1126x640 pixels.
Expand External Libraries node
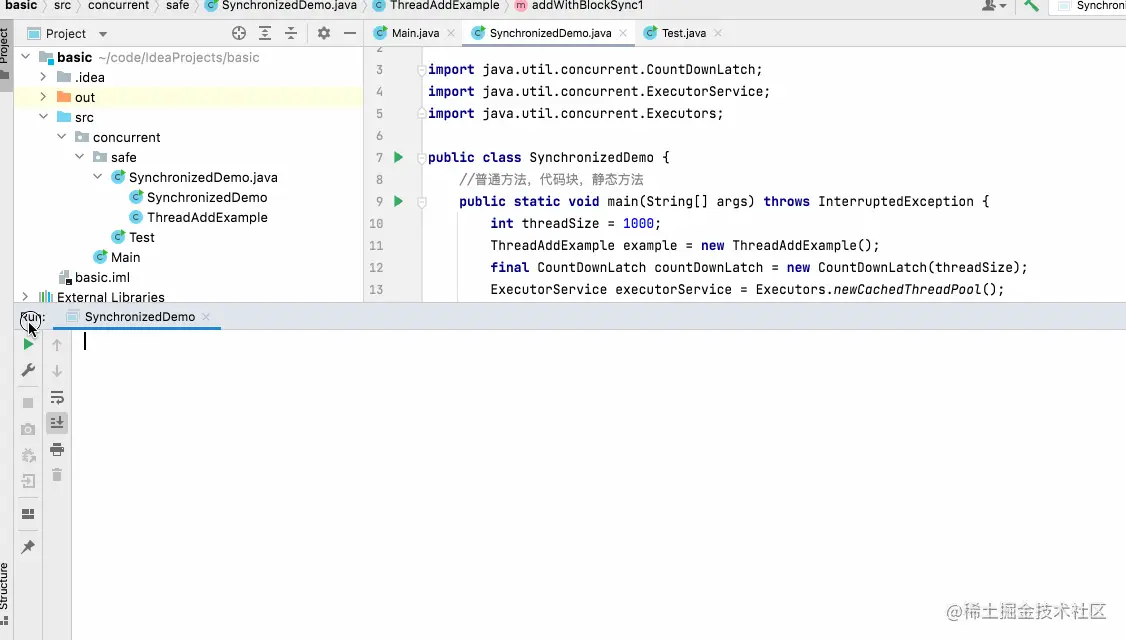(25, 297)
